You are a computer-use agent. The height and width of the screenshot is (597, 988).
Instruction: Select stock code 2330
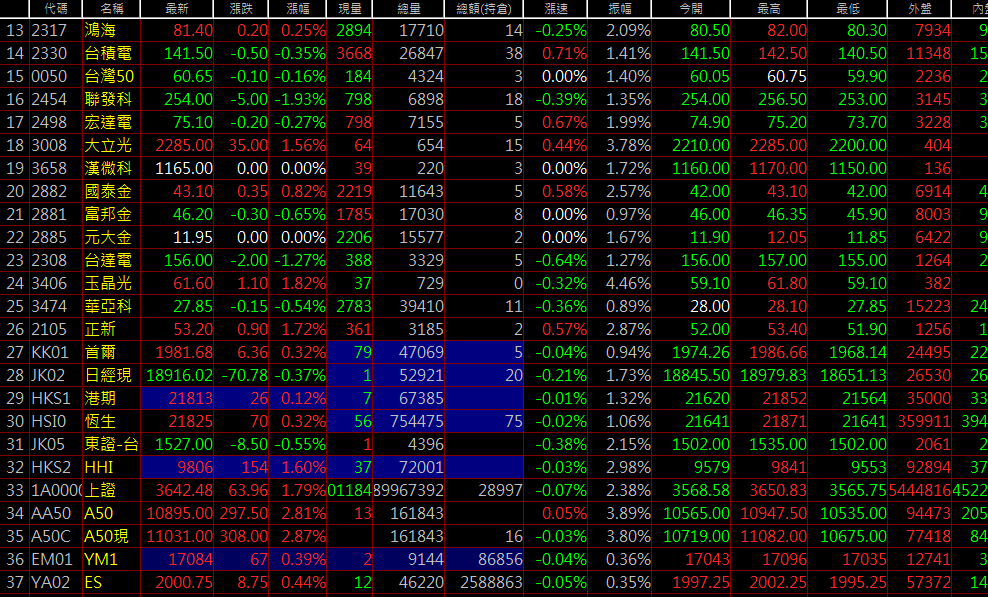(x=49, y=54)
